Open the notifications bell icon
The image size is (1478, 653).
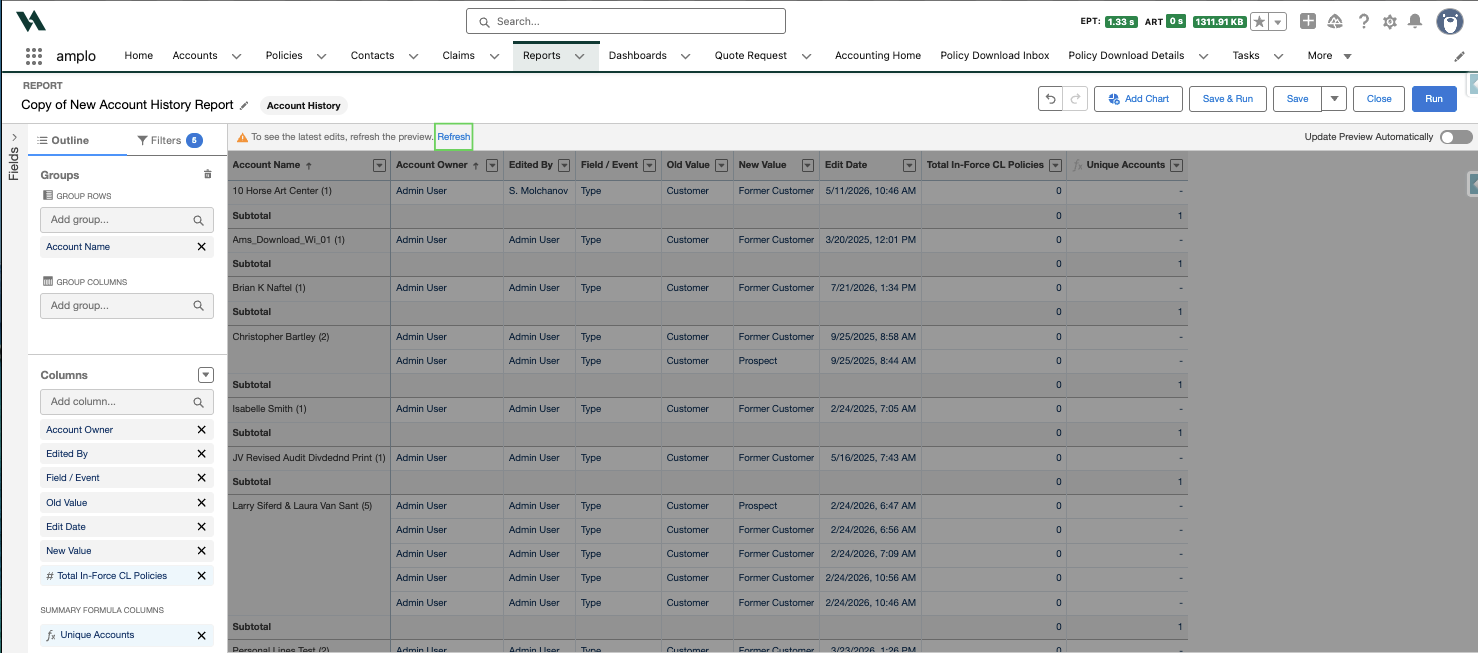(1415, 21)
